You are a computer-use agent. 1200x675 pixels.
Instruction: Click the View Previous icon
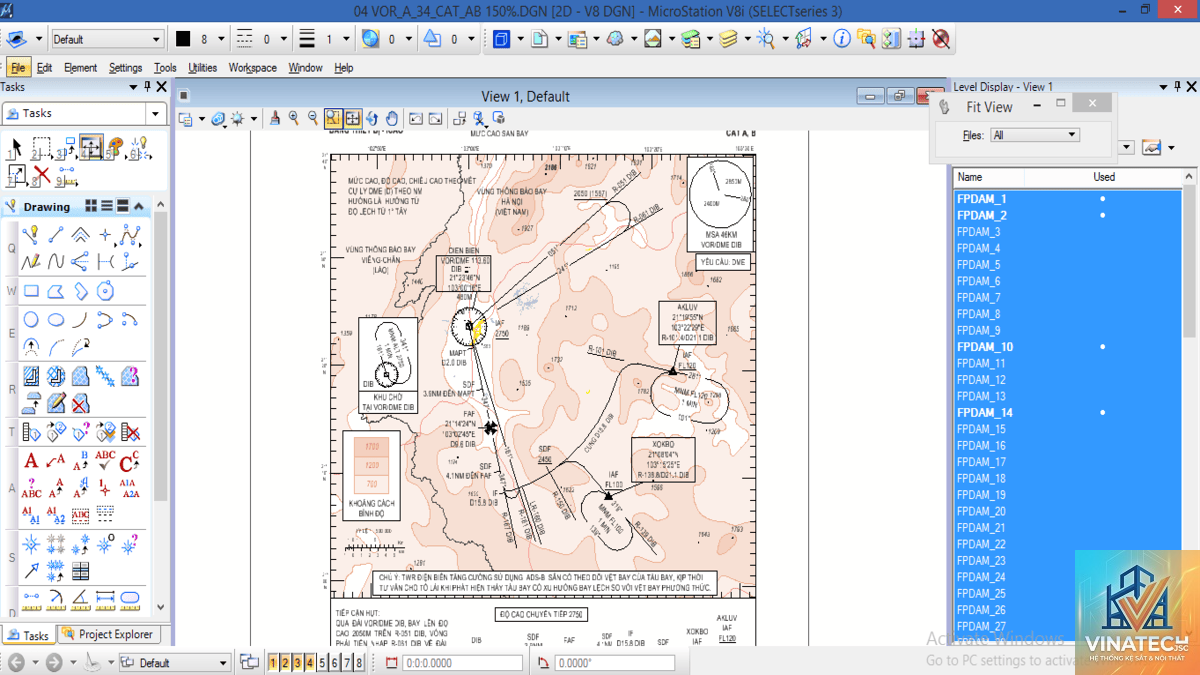pos(416,118)
